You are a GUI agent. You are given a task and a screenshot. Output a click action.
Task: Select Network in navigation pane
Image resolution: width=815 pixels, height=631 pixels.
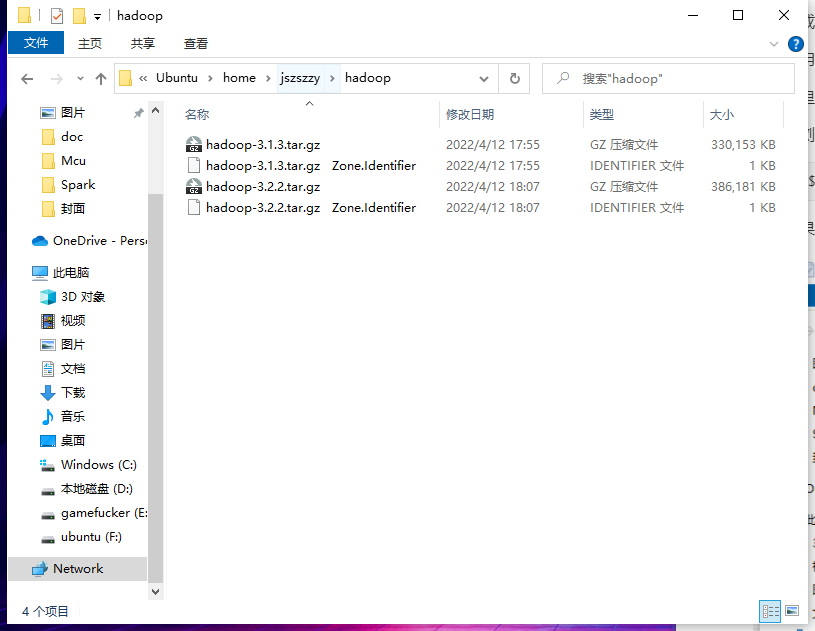coord(78,569)
